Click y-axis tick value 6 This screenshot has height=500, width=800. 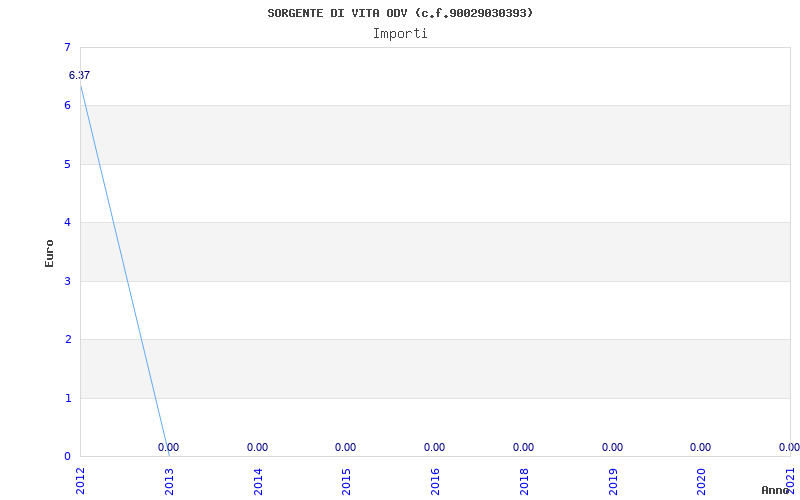[67, 105]
